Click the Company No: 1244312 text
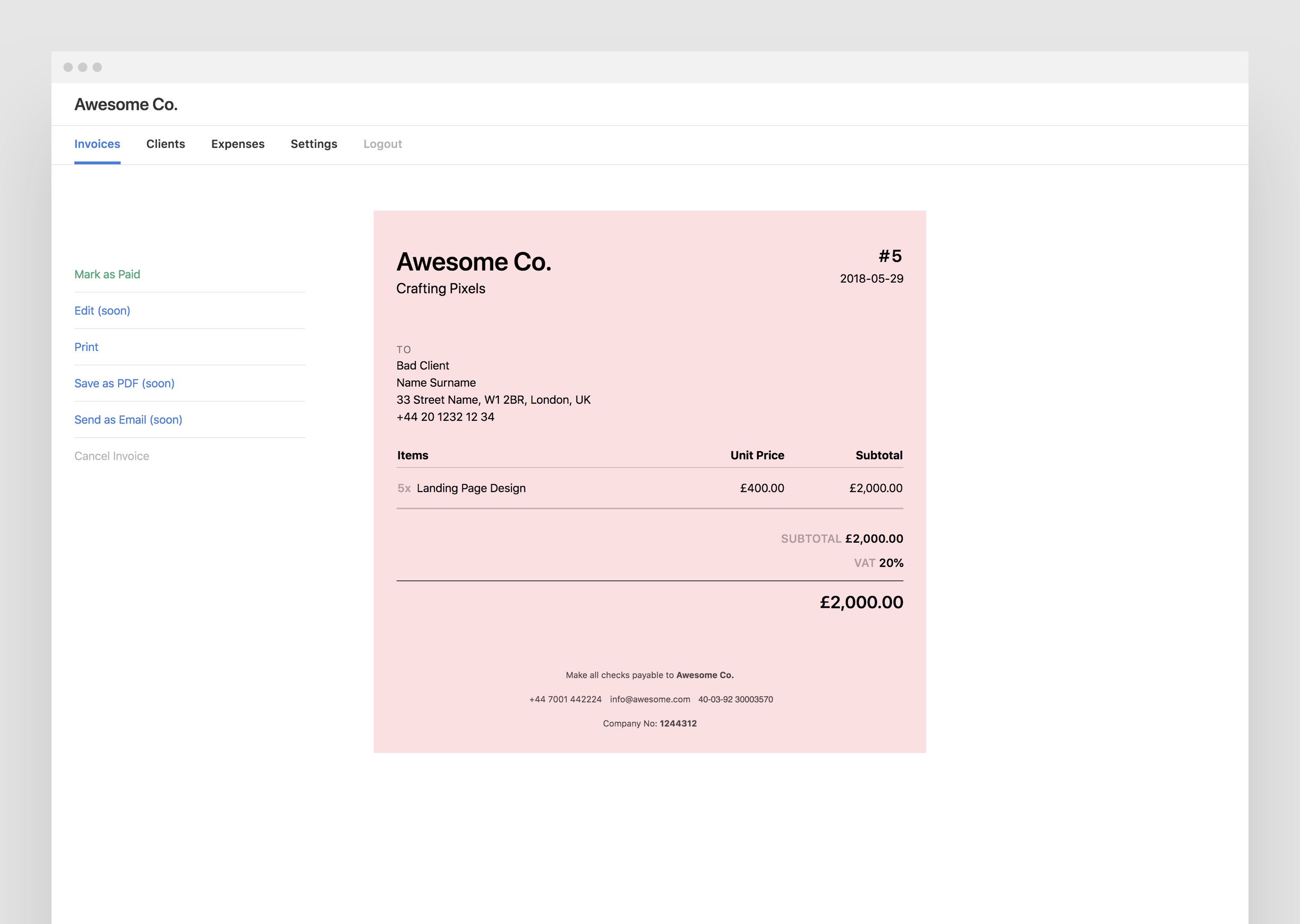 [650, 724]
